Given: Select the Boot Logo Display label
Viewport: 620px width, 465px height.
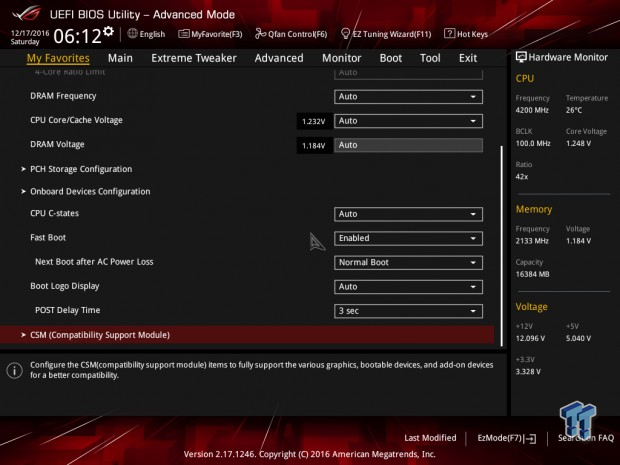Looking at the screenshot, I should (x=65, y=286).
